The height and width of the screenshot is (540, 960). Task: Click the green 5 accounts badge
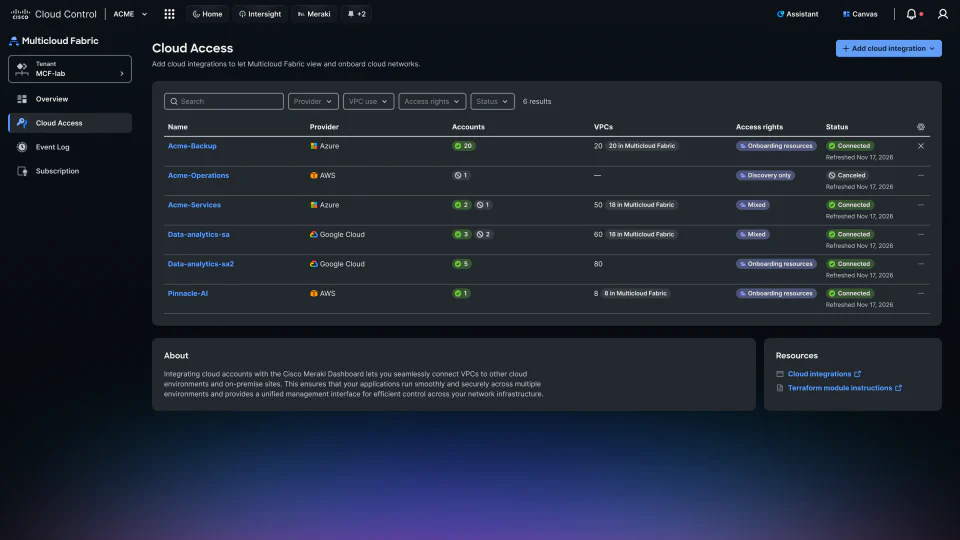(462, 264)
